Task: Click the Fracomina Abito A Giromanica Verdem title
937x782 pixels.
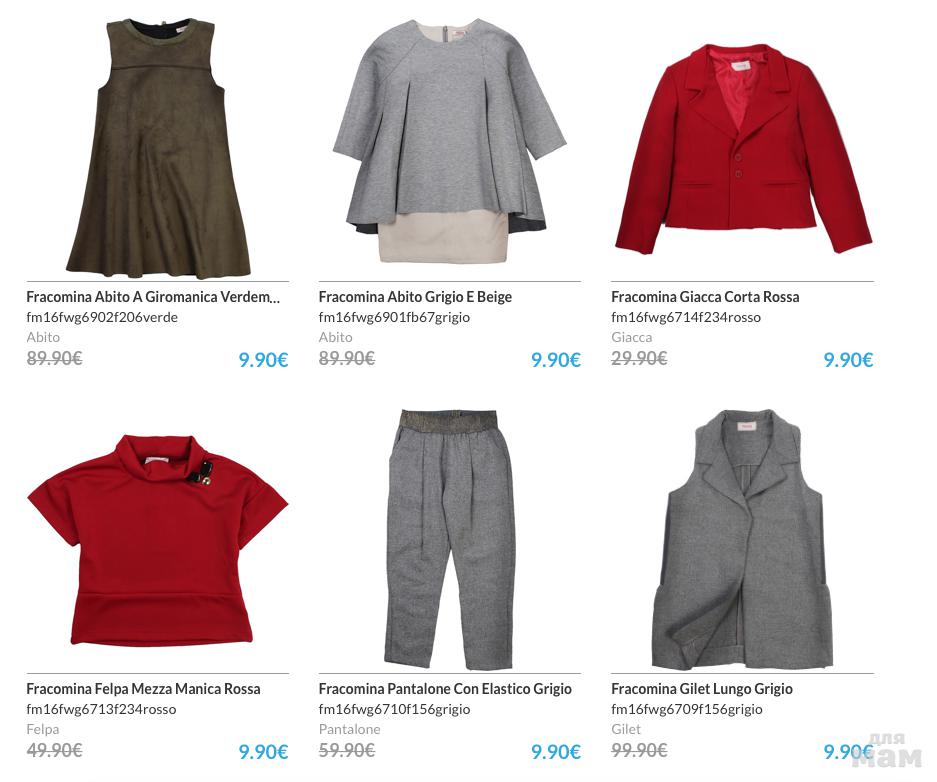Action: pos(153,297)
